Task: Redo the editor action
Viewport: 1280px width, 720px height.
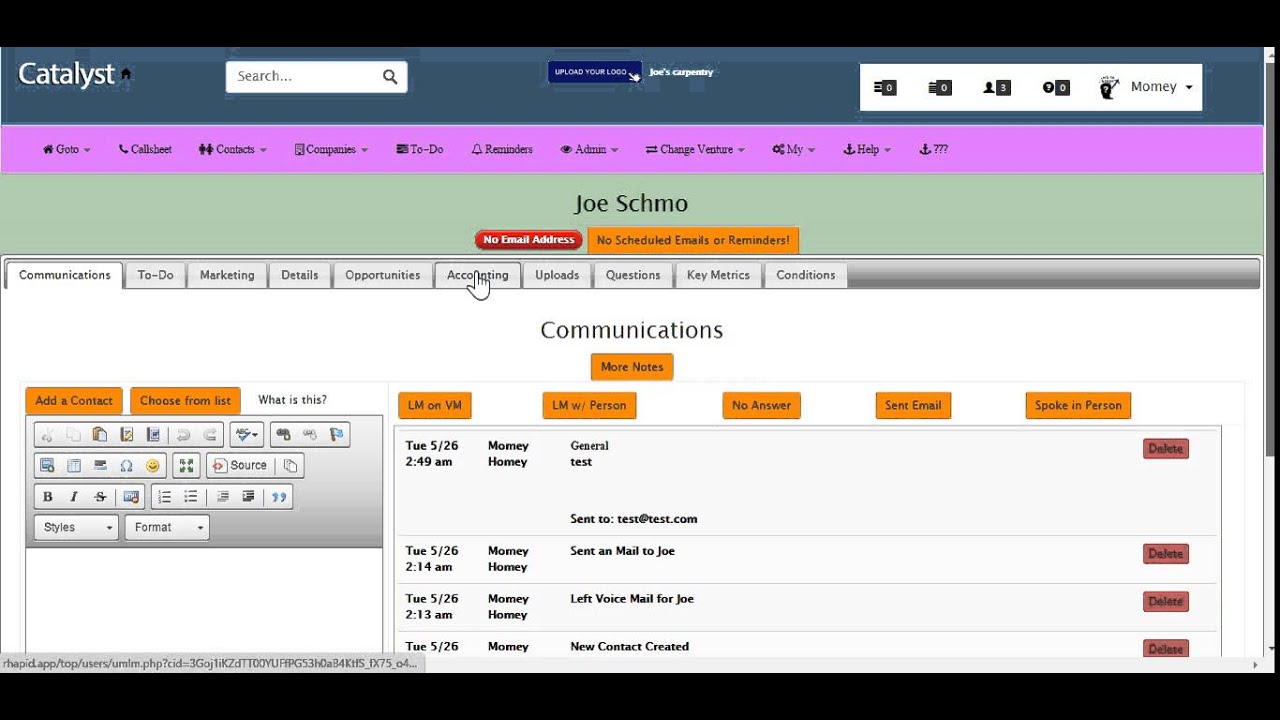Action: [x=209, y=435]
